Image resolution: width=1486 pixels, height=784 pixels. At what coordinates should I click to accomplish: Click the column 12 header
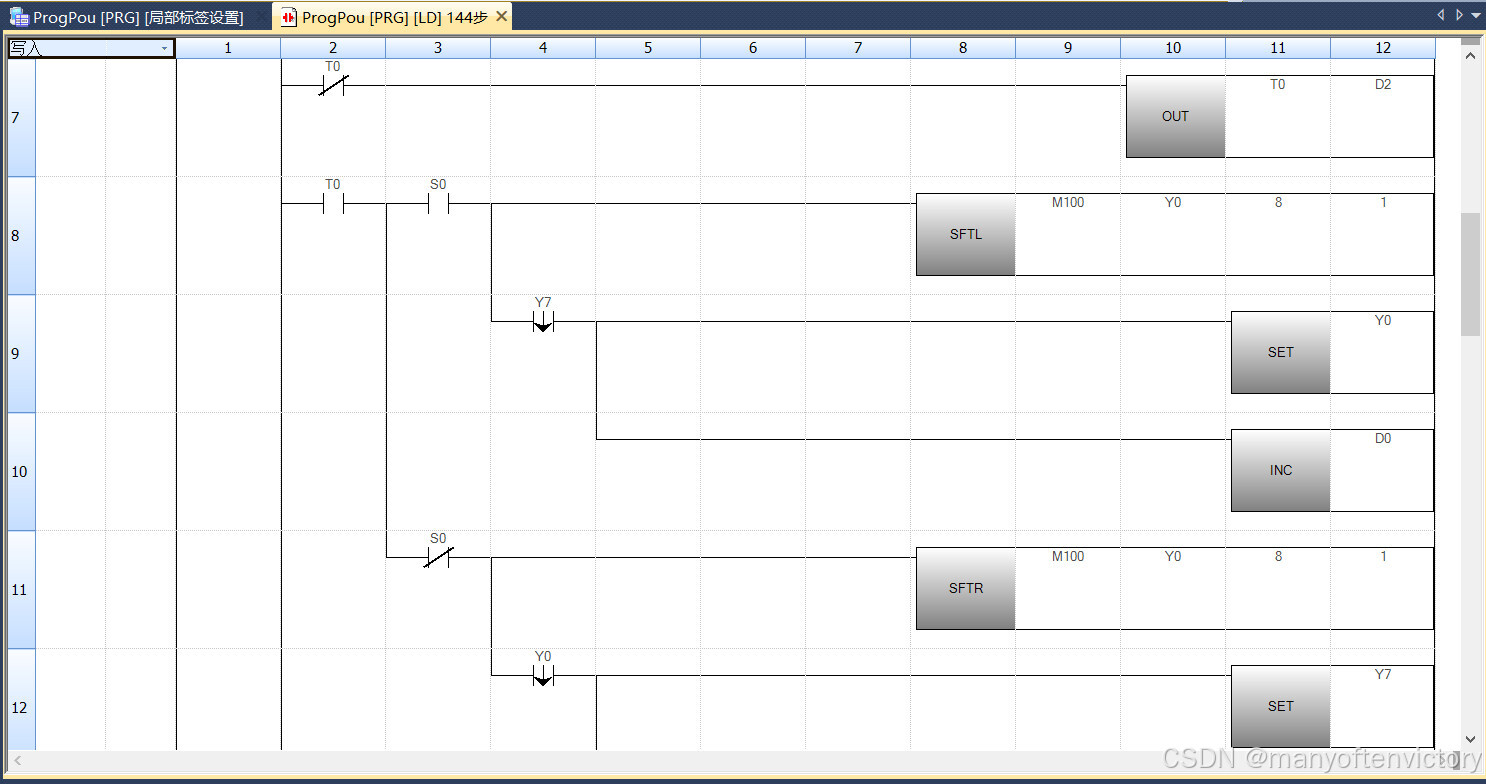[1383, 48]
